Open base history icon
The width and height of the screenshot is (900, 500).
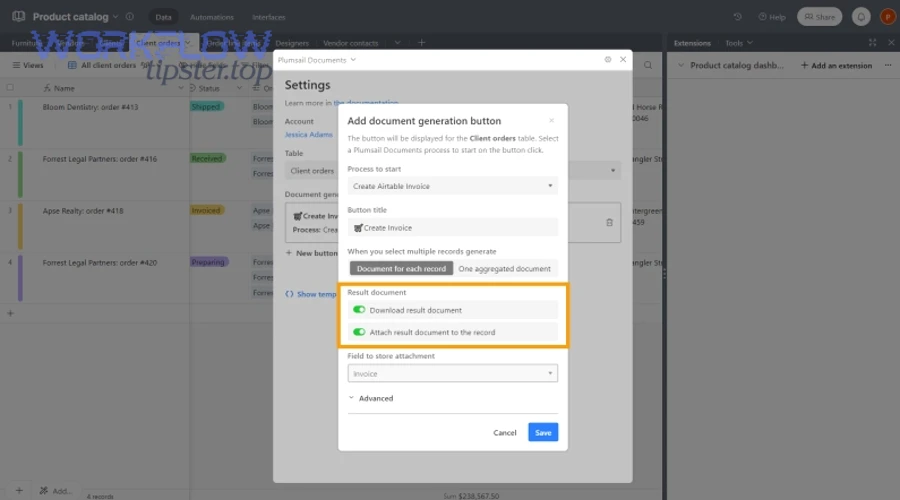point(738,17)
